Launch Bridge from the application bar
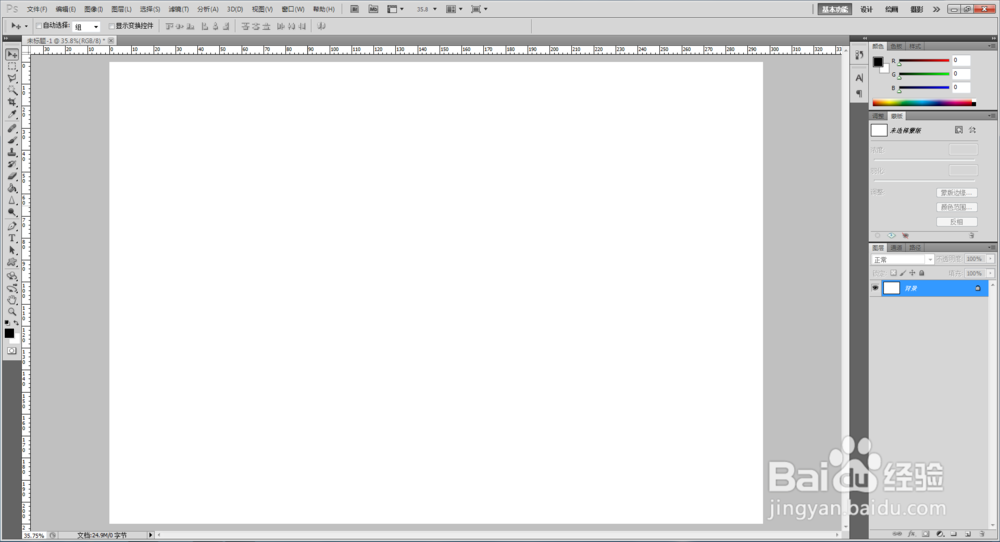Image resolution: width=1000 pixels, height=542 pixels. tap(355, 9)
